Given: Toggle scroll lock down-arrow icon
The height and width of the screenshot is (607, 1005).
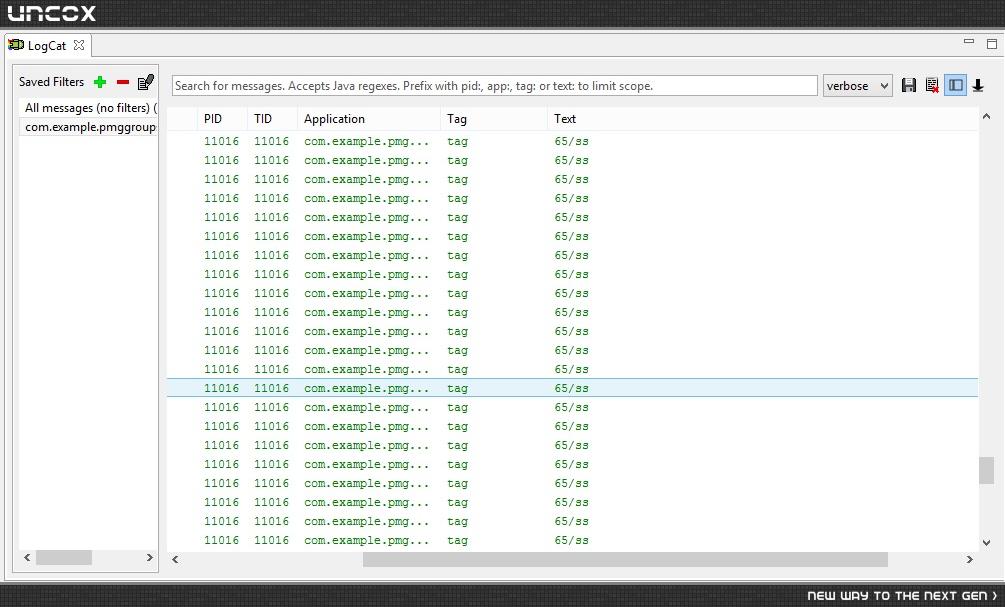Looking at the screenshot, I should click(x=978, y=85).
